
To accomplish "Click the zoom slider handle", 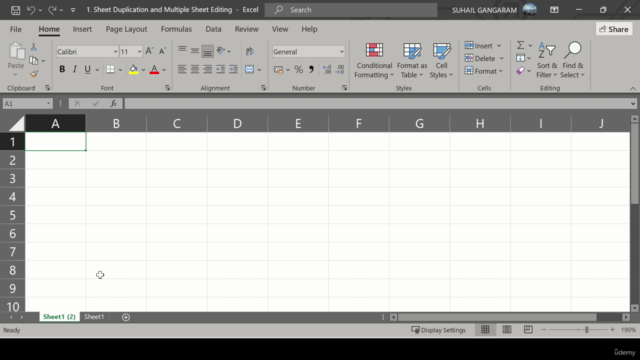I will click(587, 329).
